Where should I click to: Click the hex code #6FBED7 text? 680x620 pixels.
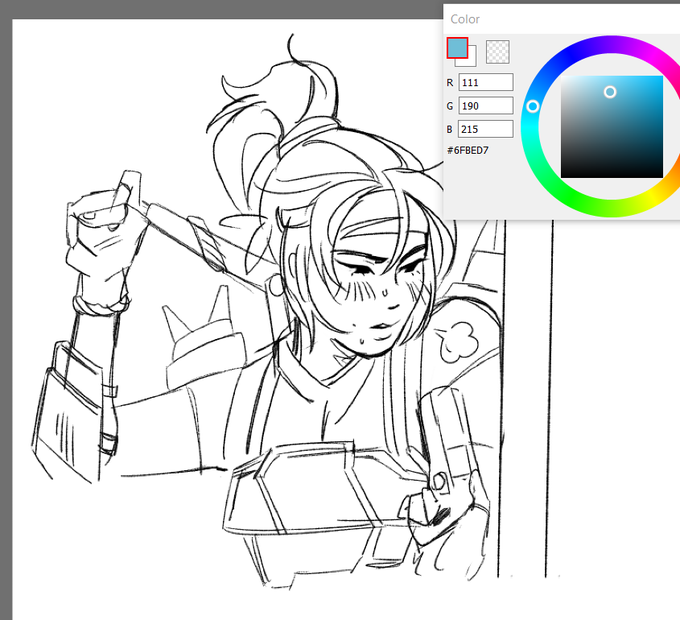468,150
